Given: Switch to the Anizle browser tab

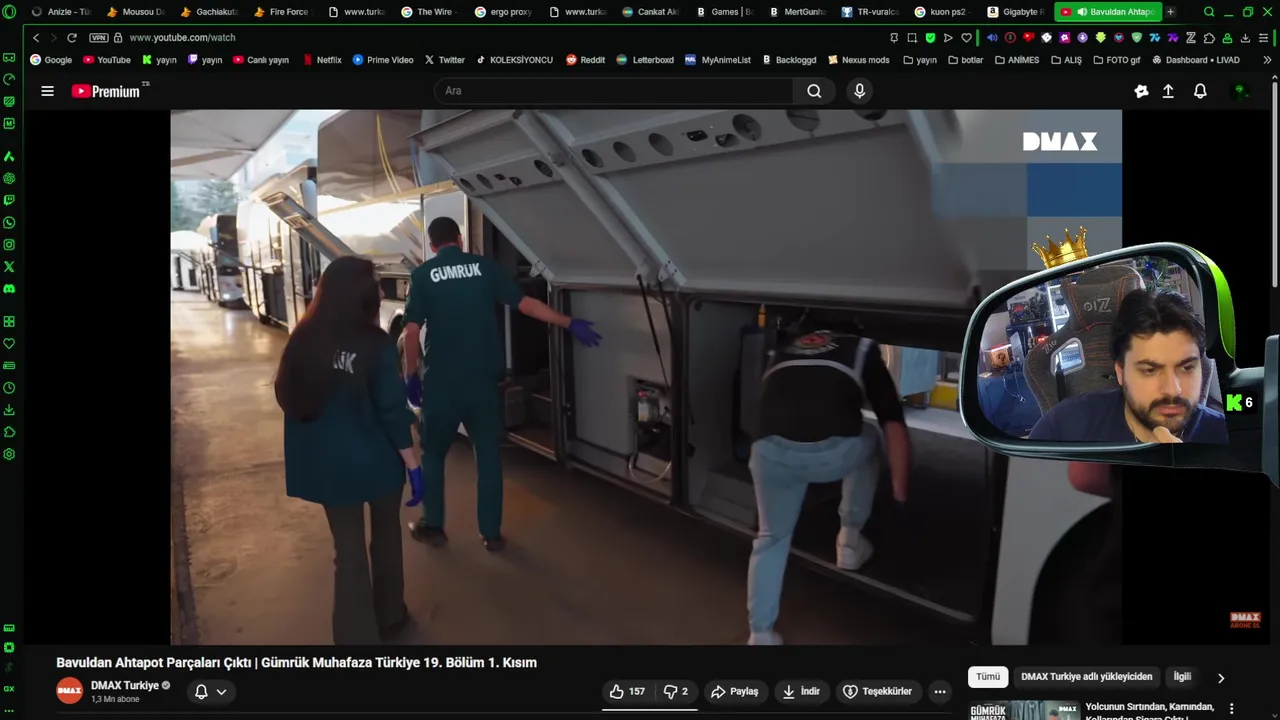Looking at the screenshot, I should click(x=62, y=12).
